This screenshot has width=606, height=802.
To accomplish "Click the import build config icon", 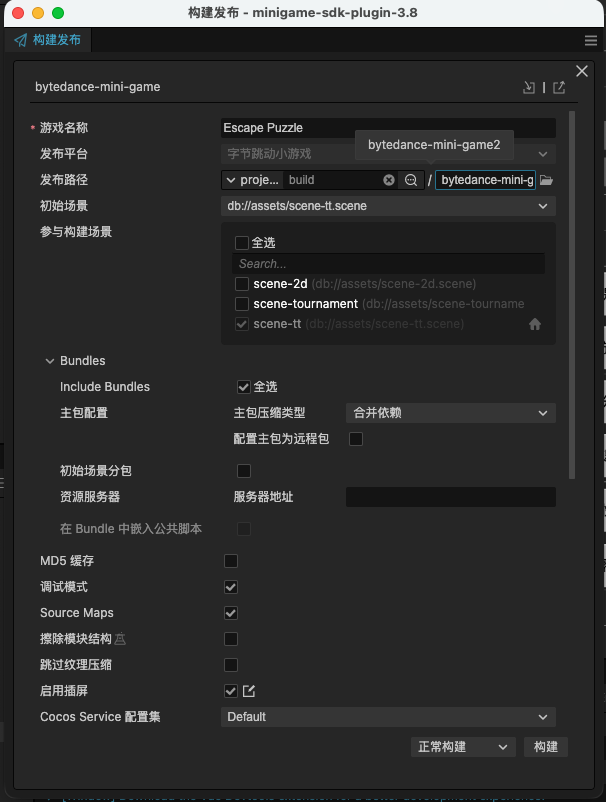I will coord(529,87).
